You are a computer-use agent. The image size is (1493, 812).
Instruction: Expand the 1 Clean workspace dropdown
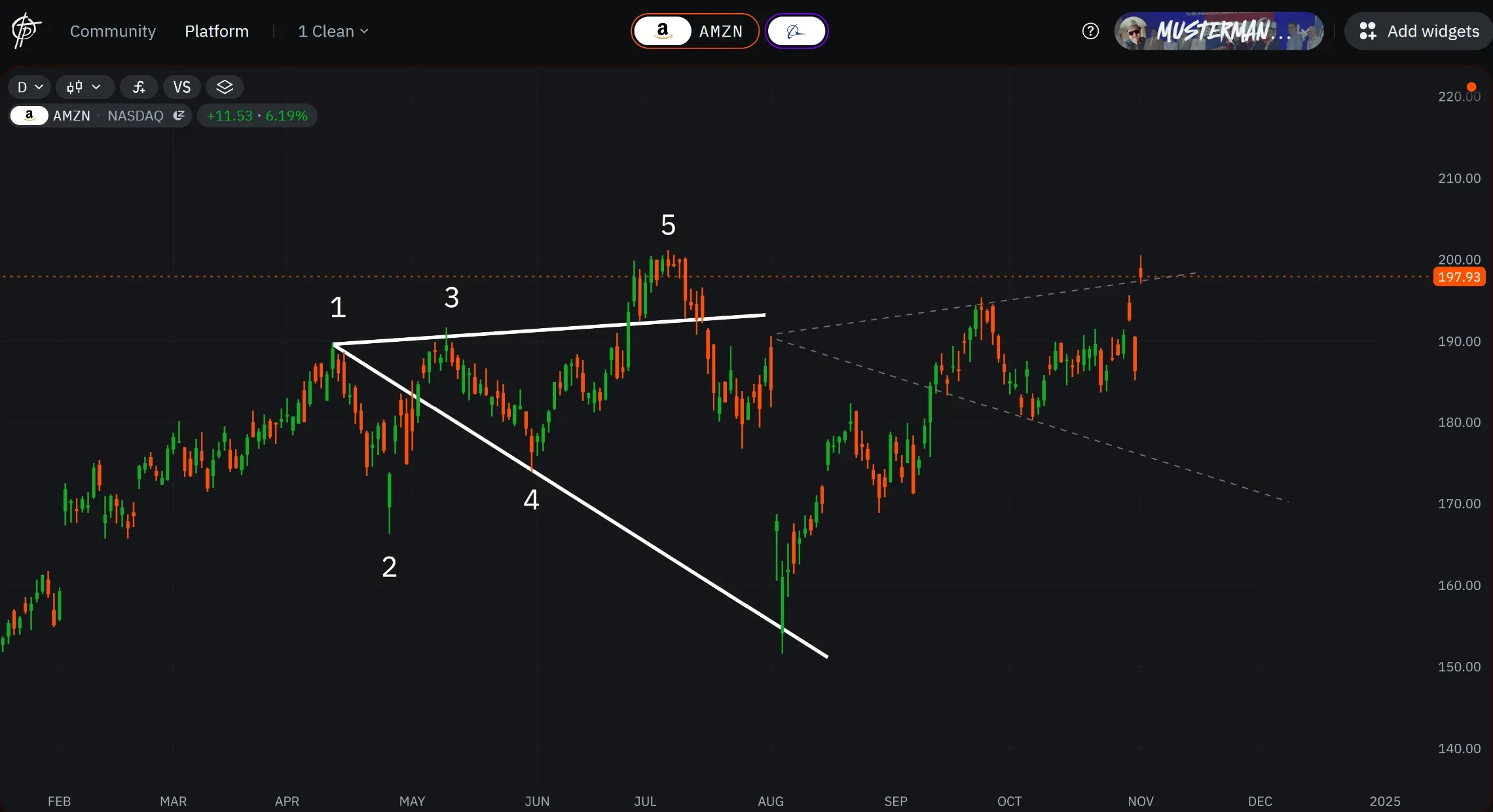[333, 31]
